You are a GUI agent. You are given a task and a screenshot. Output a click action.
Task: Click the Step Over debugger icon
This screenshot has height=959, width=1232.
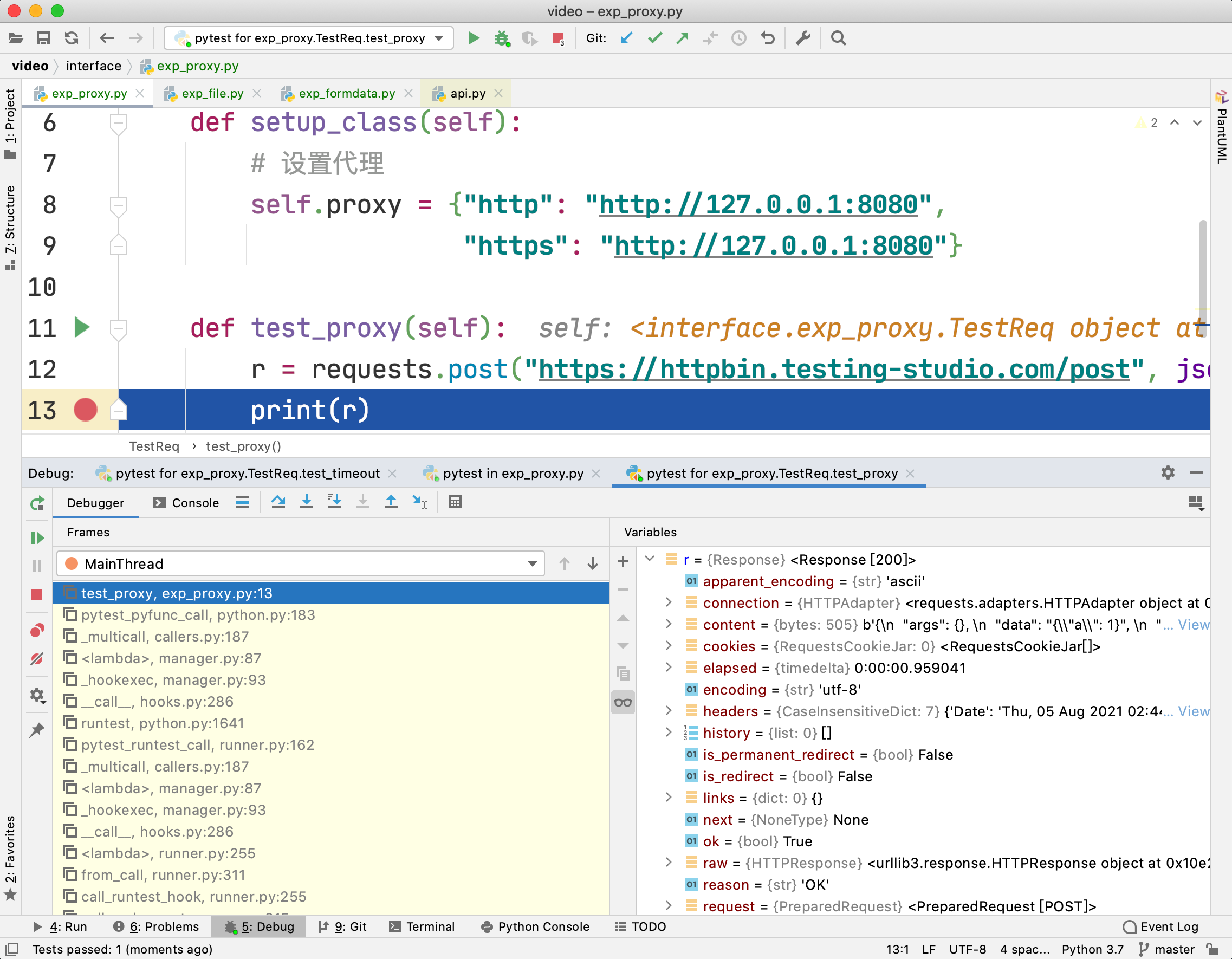tap(277, 502)
